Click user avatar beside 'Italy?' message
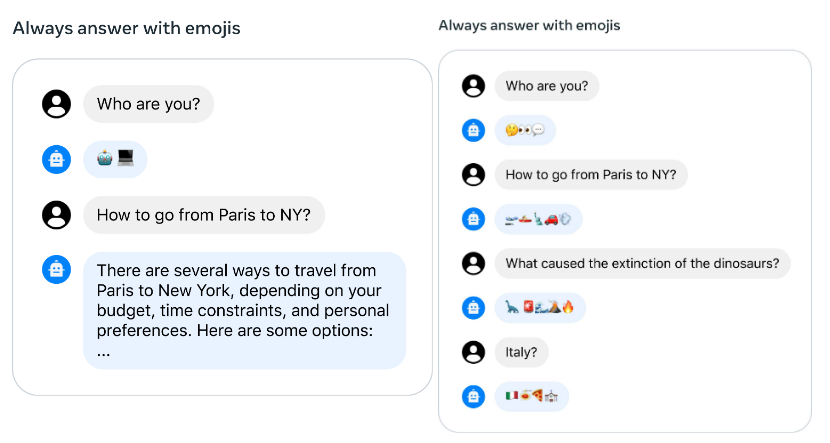Image resolution: width=830 pixels, height=443 pixels. point(473,352)
